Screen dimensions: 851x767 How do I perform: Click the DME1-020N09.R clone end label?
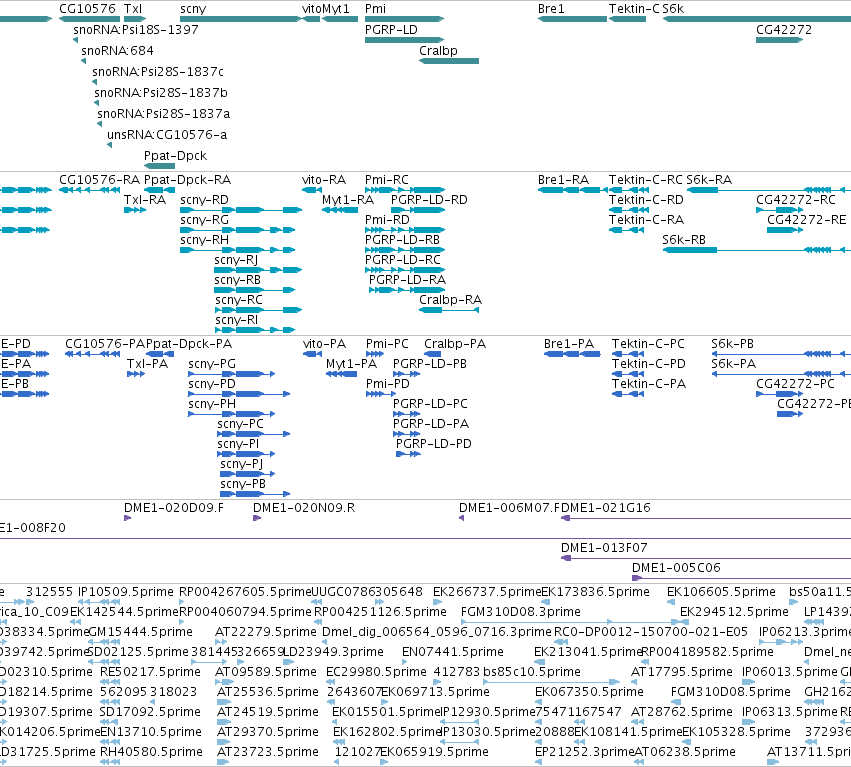coord(304,508)
